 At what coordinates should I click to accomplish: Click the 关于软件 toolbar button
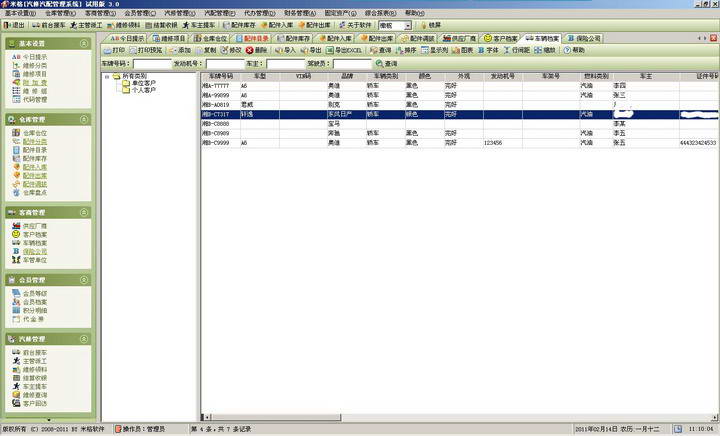355,25
